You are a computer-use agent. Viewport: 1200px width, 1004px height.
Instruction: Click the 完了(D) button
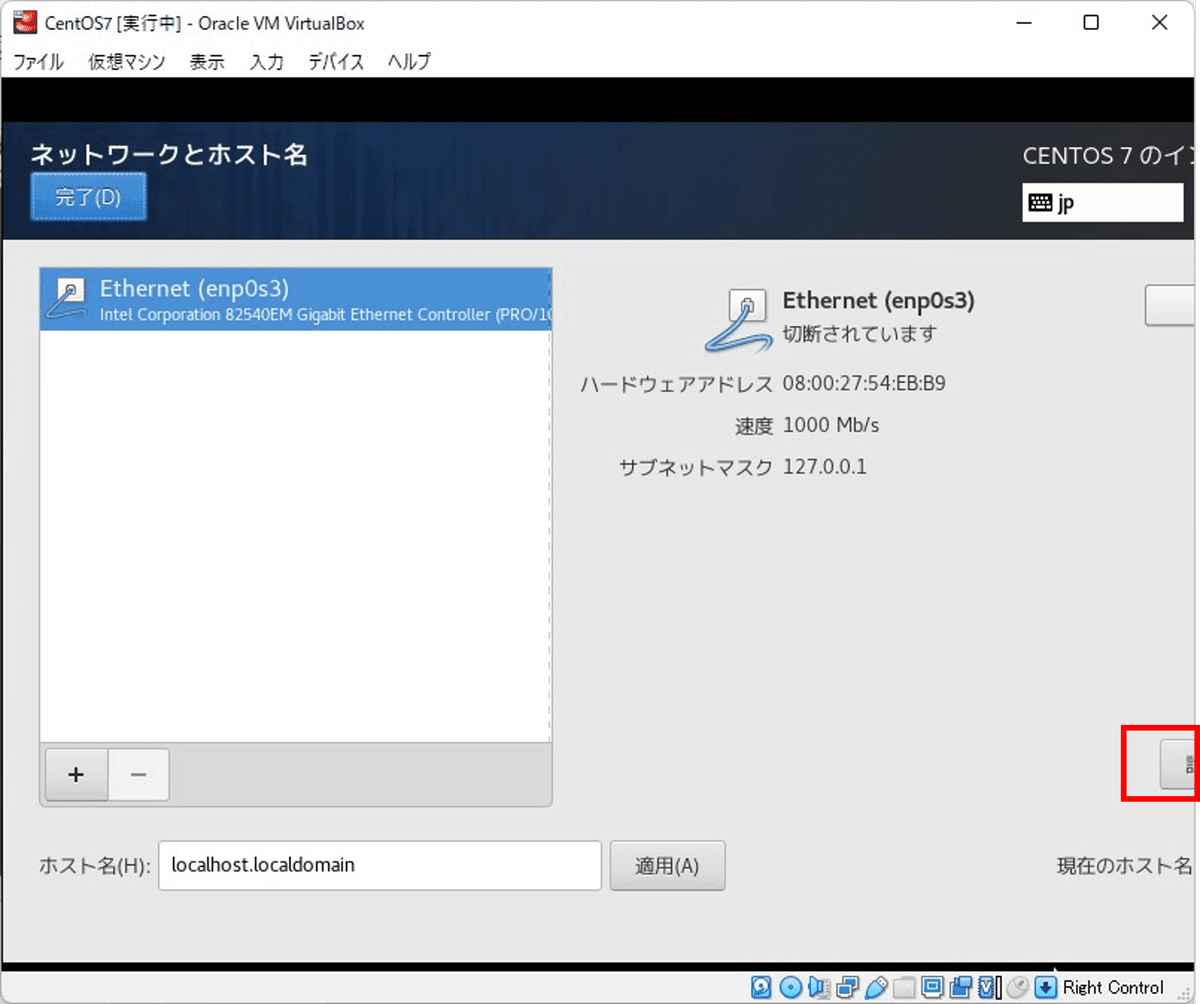pos(88,197)
